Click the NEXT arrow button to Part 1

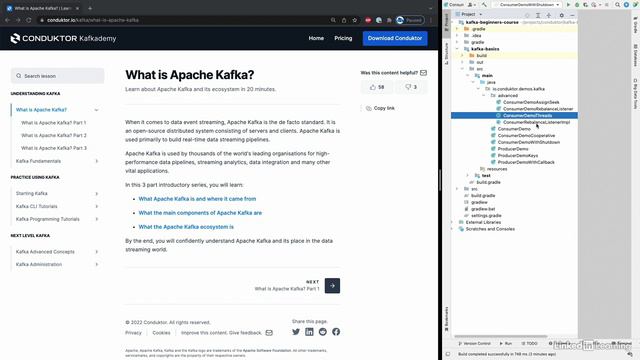pos(332,286)
